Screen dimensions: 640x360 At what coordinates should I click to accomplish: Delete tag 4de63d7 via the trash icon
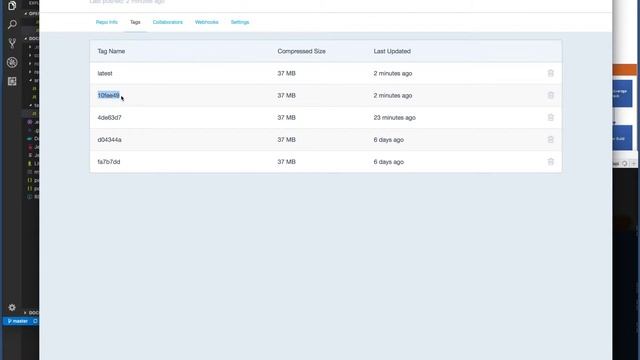tap(551, 118)
